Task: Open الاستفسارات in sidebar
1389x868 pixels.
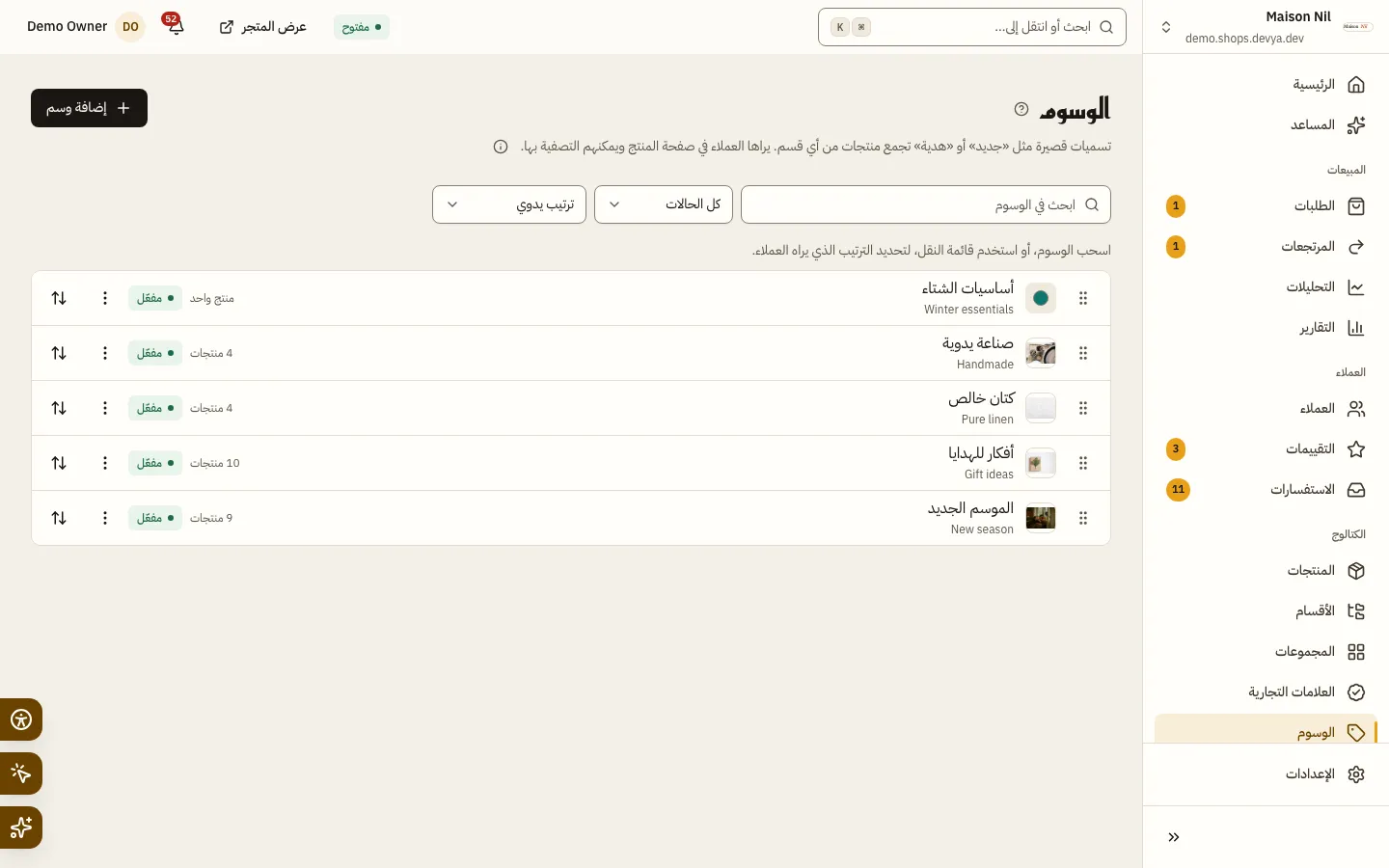Action: point(1266,490)
